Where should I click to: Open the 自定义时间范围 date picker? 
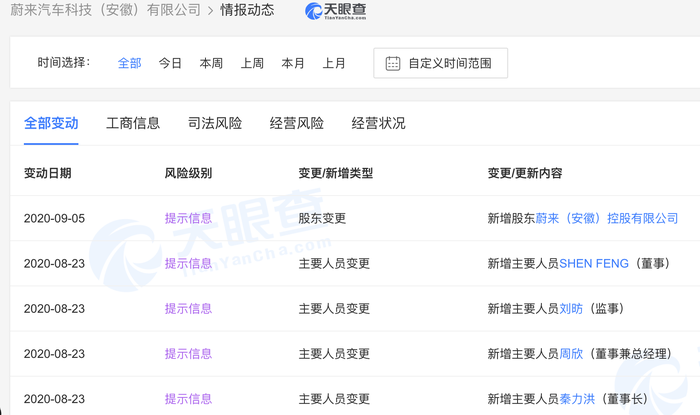[x=440, y=63]
